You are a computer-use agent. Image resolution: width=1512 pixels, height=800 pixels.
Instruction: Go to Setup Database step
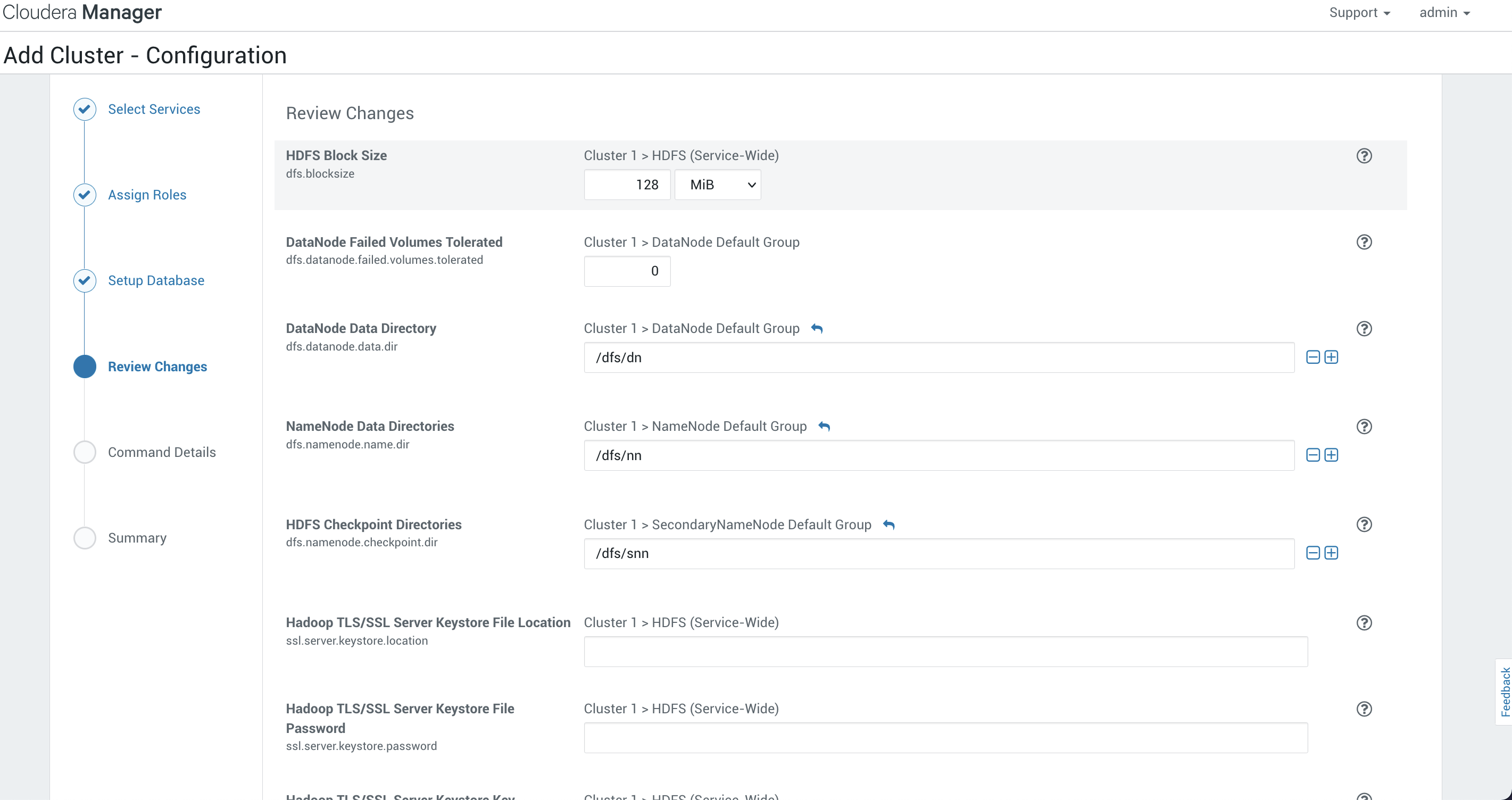pyautogui.click(x=156, y=280)
